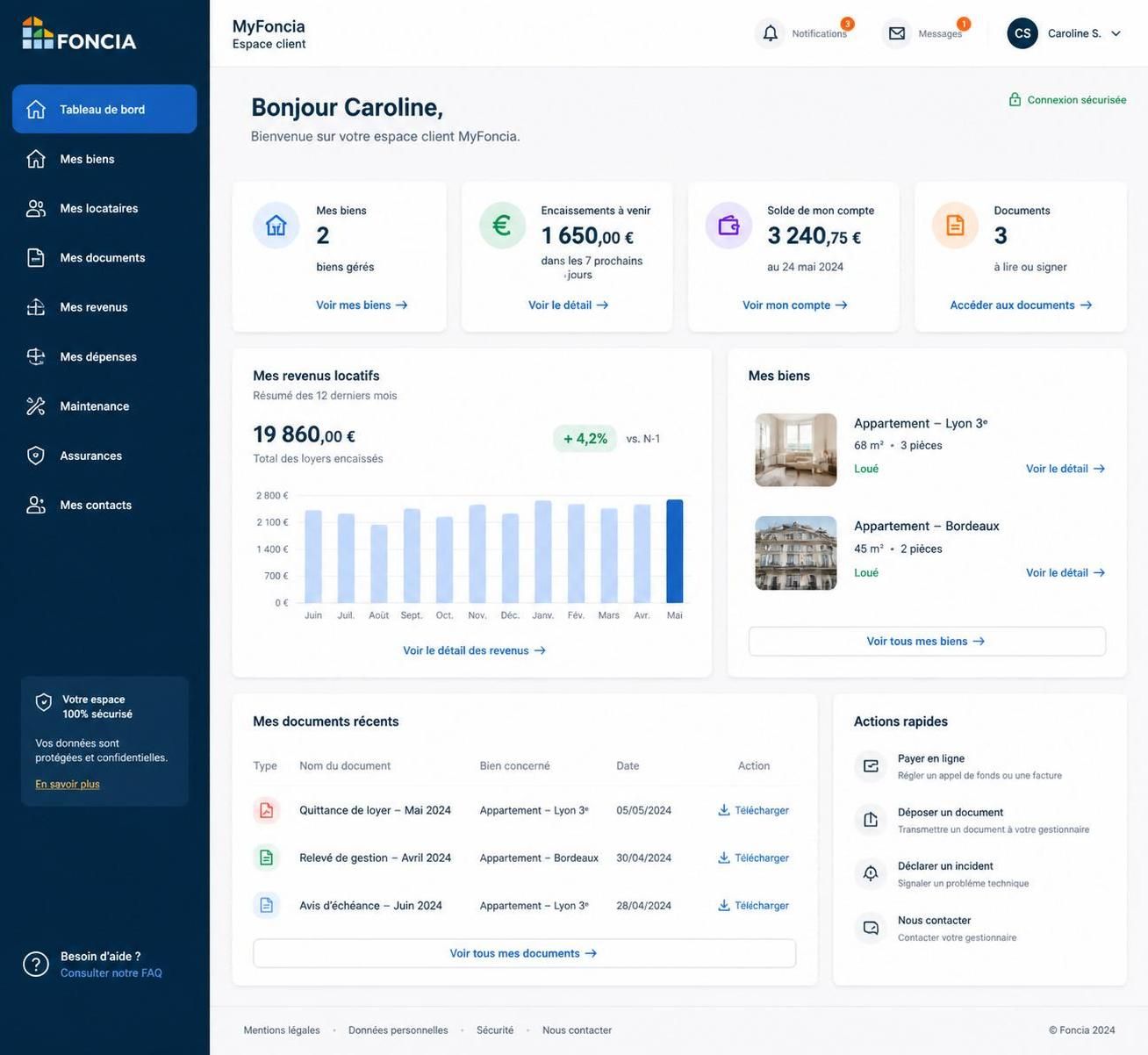The height and width of the screenshot is (1055, 1148).
Task: Follow Voir le détail under Encaissements à venir
Action: (568, 305)
